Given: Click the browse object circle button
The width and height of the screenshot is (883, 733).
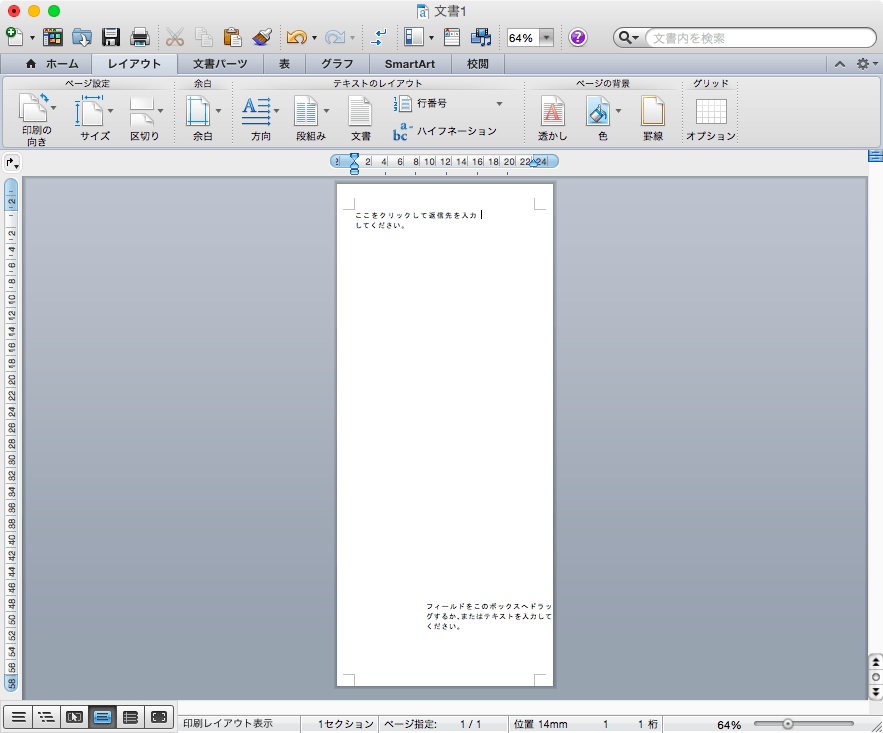Looking at the screenshot, I should (876, 677).
